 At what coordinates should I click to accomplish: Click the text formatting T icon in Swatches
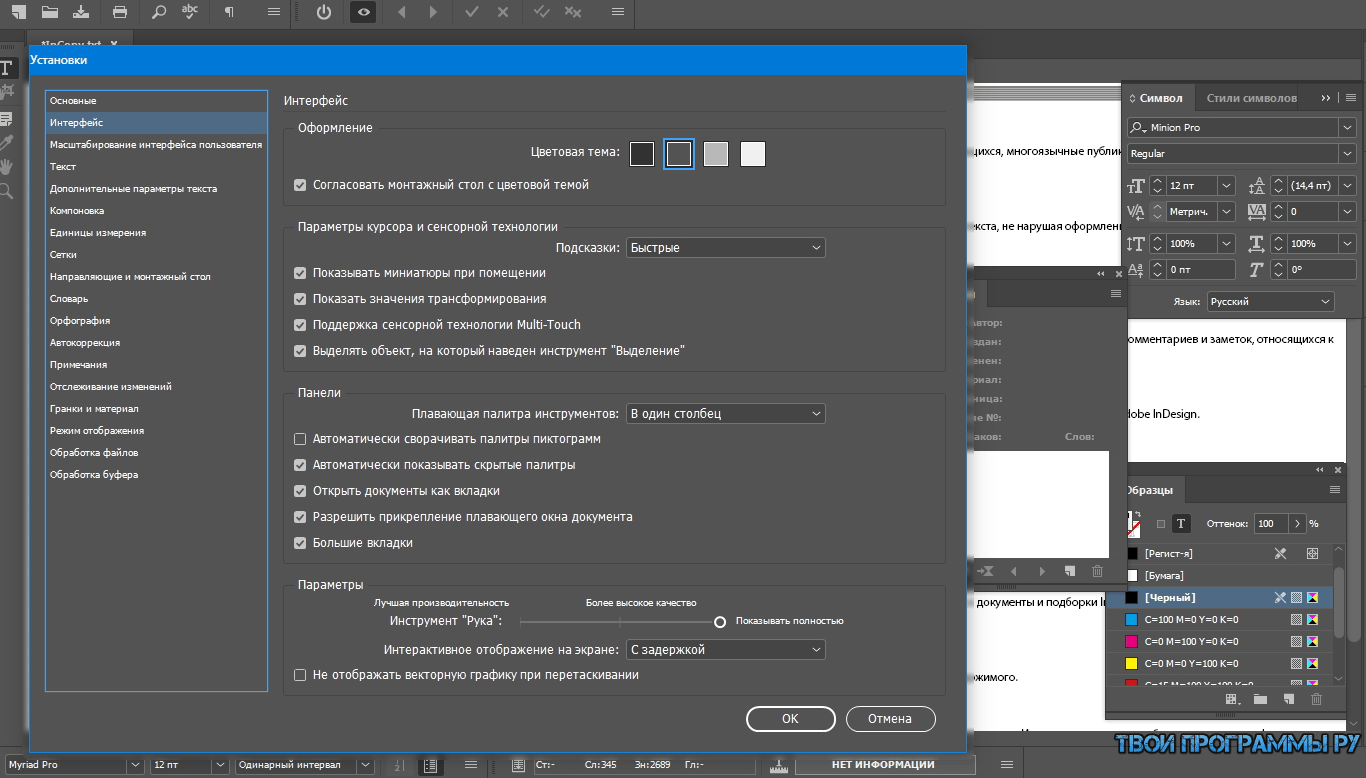click(x=1181, y=523)
